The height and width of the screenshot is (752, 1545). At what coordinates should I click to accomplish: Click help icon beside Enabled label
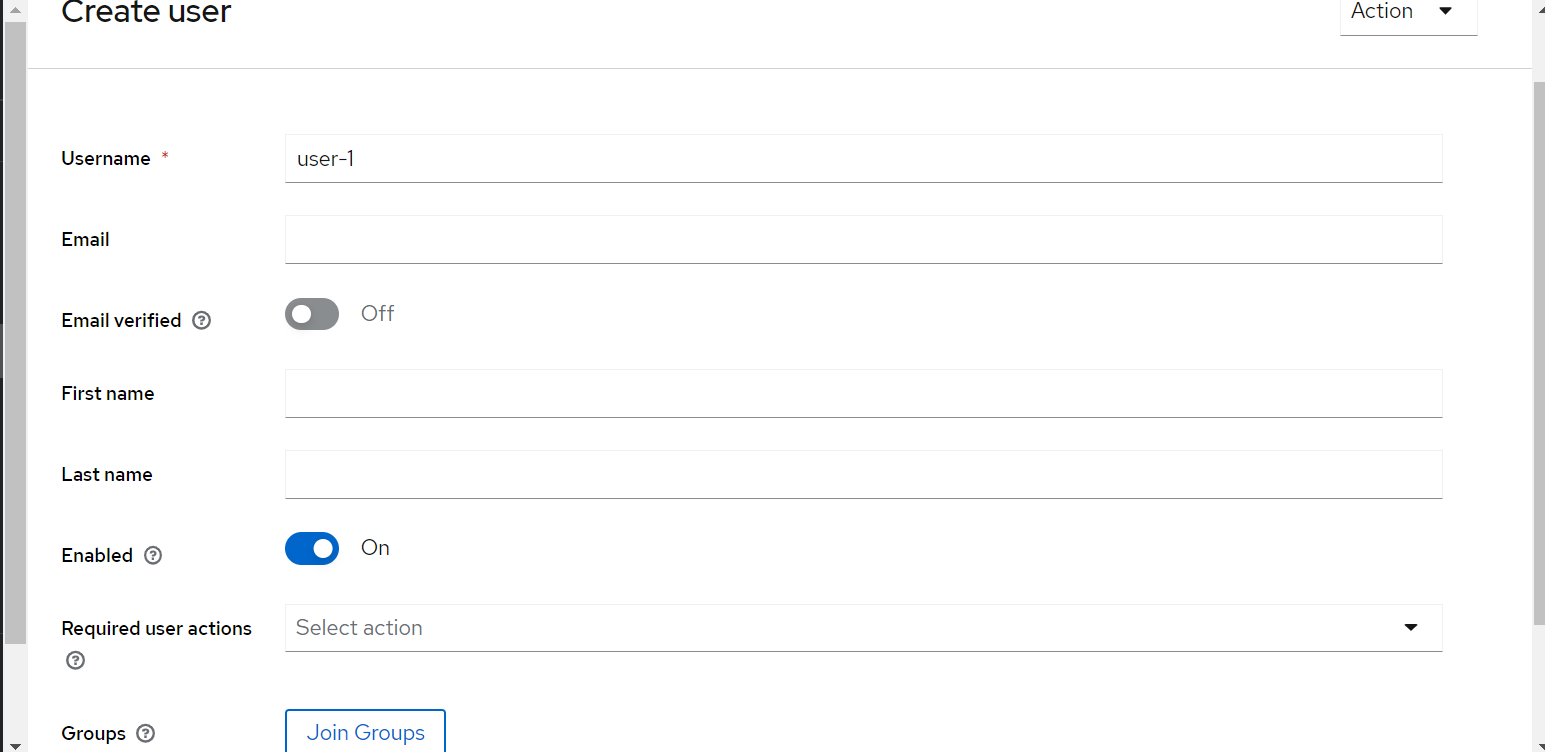click(153, 556)
